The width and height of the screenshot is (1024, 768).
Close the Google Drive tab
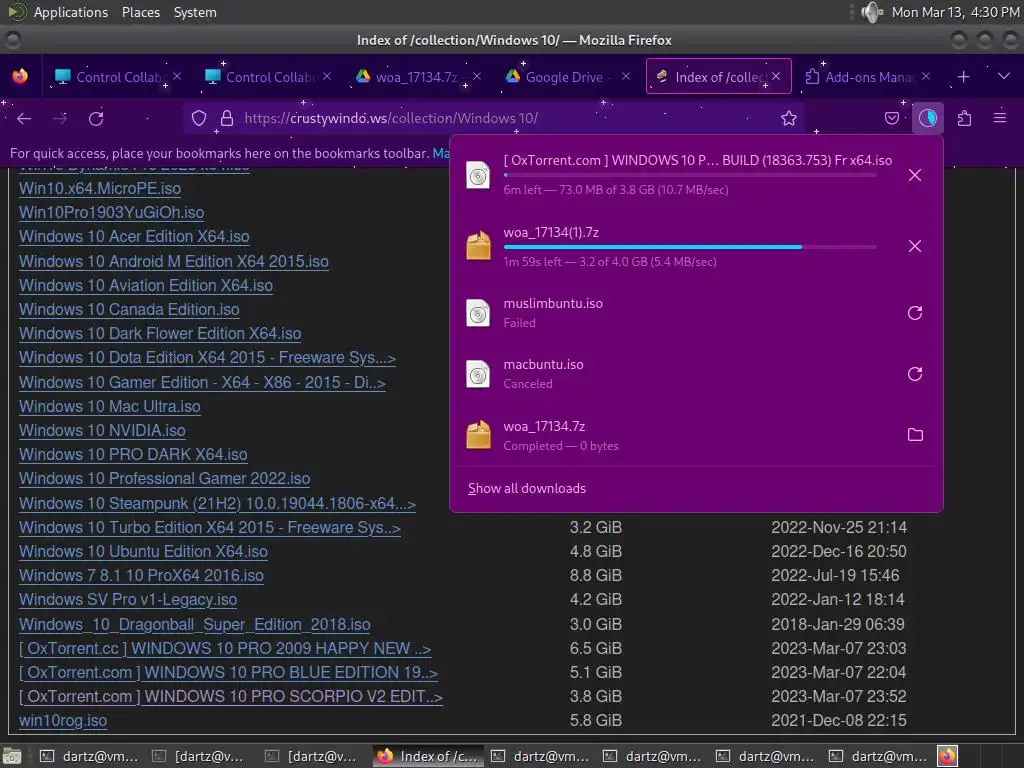[626, 76]
